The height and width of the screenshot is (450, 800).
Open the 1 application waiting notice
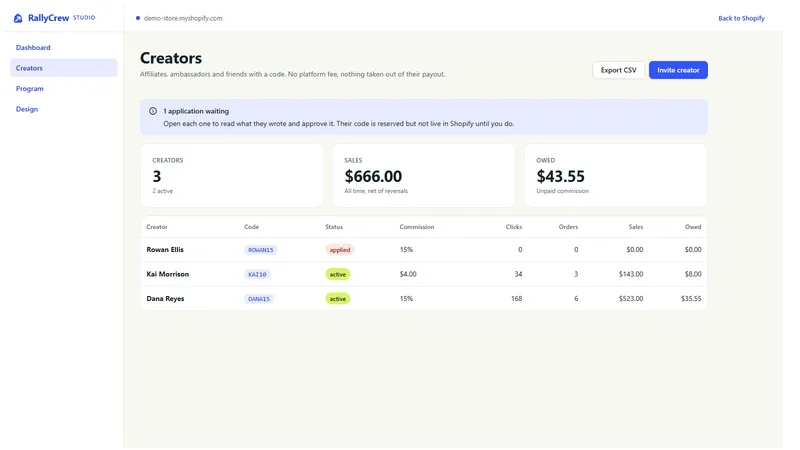(423, 117)
